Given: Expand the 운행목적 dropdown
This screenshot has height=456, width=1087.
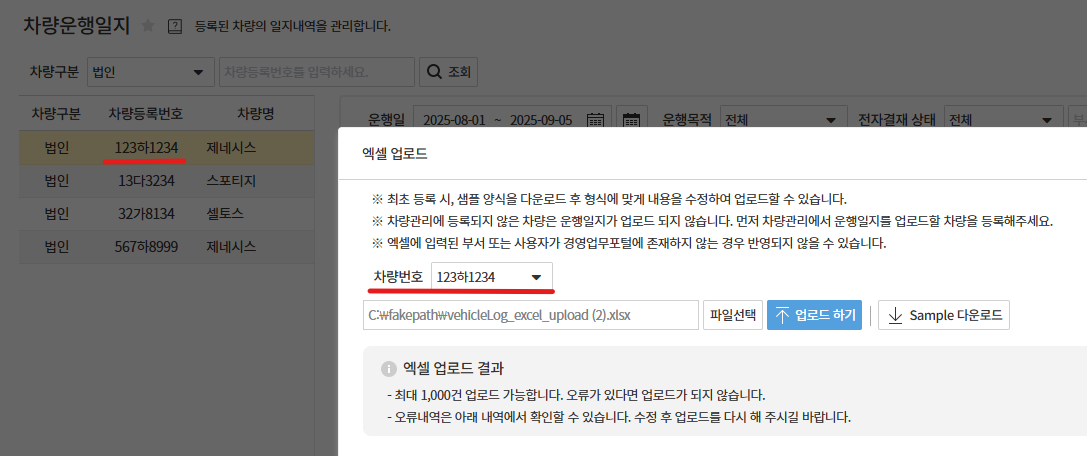Looking at the screenshot, I should point(782,120).
